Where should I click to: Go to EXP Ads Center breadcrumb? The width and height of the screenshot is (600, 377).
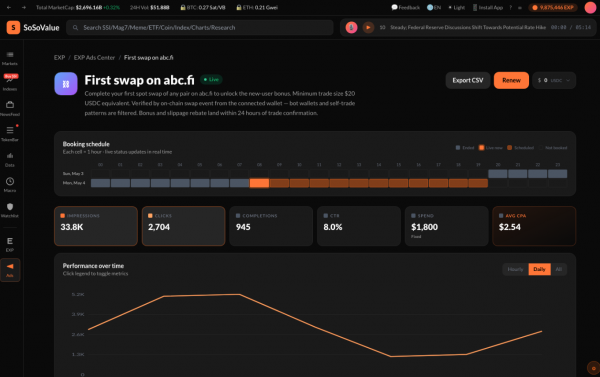tap(94, 57)
